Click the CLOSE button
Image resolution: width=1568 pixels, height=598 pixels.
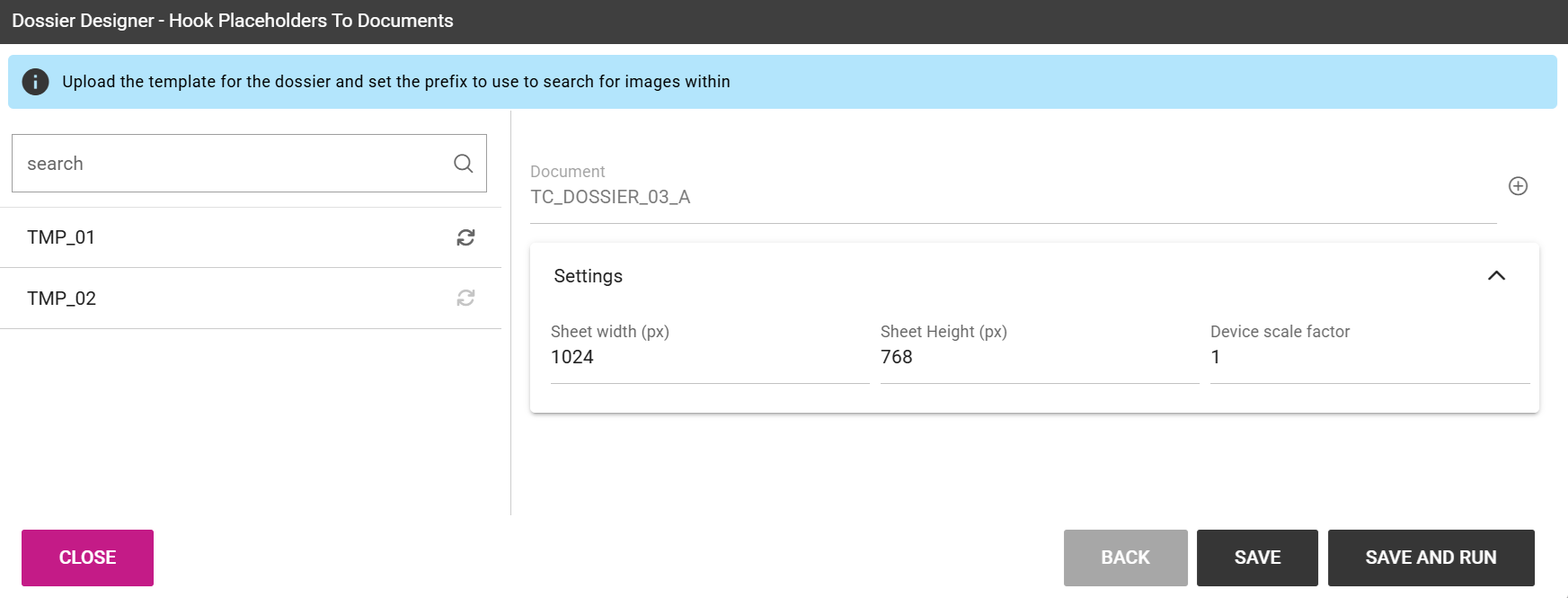(x=87, y=558)
